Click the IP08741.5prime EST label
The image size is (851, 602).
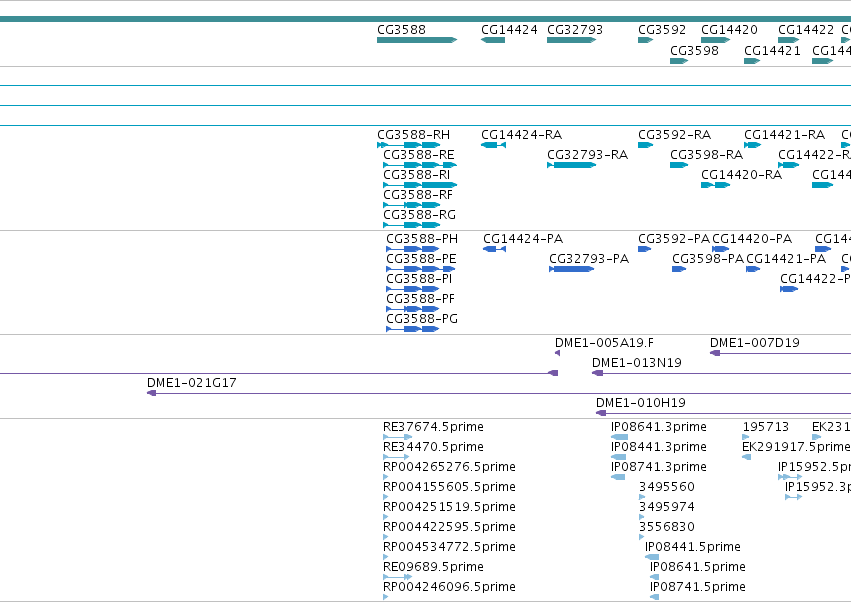click(698, 587)
